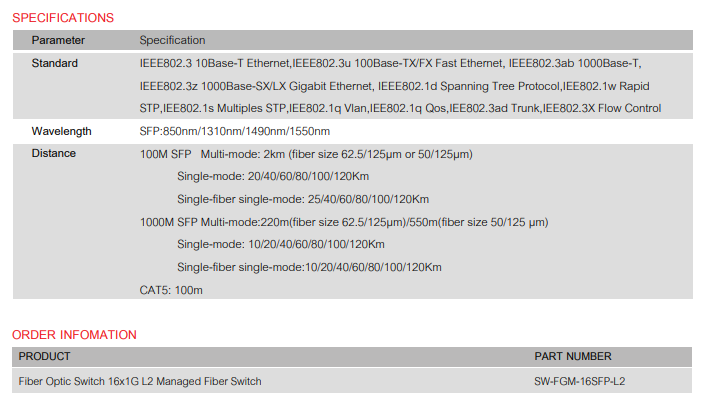
Task: Click the 100M SFP Multi-mode line
Action: tap(306, 154)
